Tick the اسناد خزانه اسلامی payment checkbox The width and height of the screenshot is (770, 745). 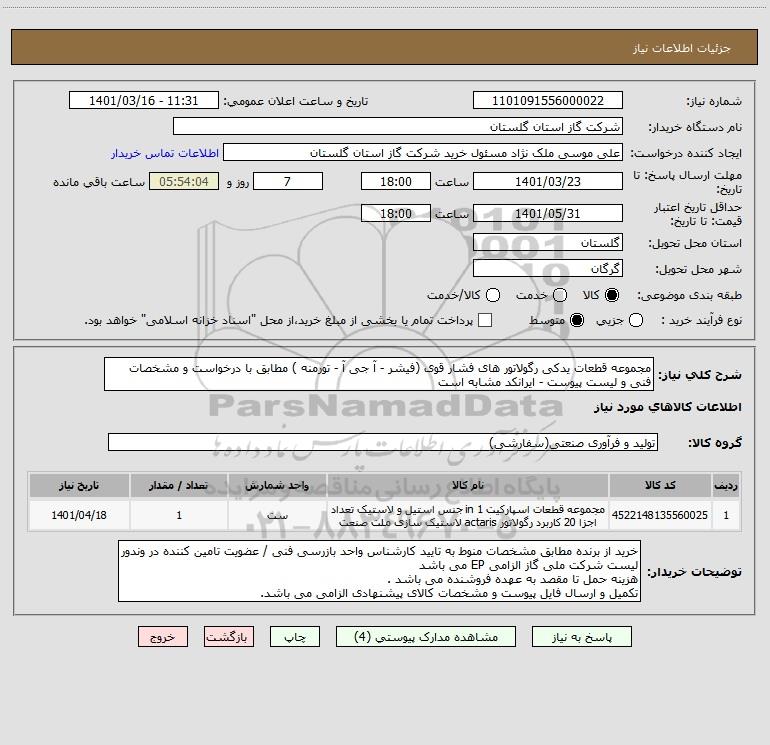(485, 320)
